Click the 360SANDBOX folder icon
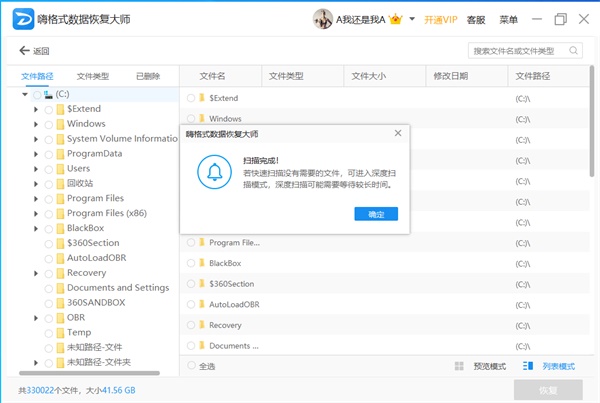 (x=60, y=303)
